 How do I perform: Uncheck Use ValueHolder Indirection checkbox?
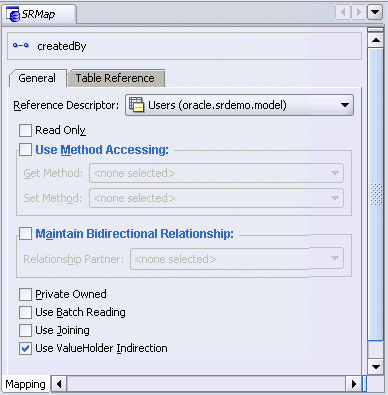(25, 349)
